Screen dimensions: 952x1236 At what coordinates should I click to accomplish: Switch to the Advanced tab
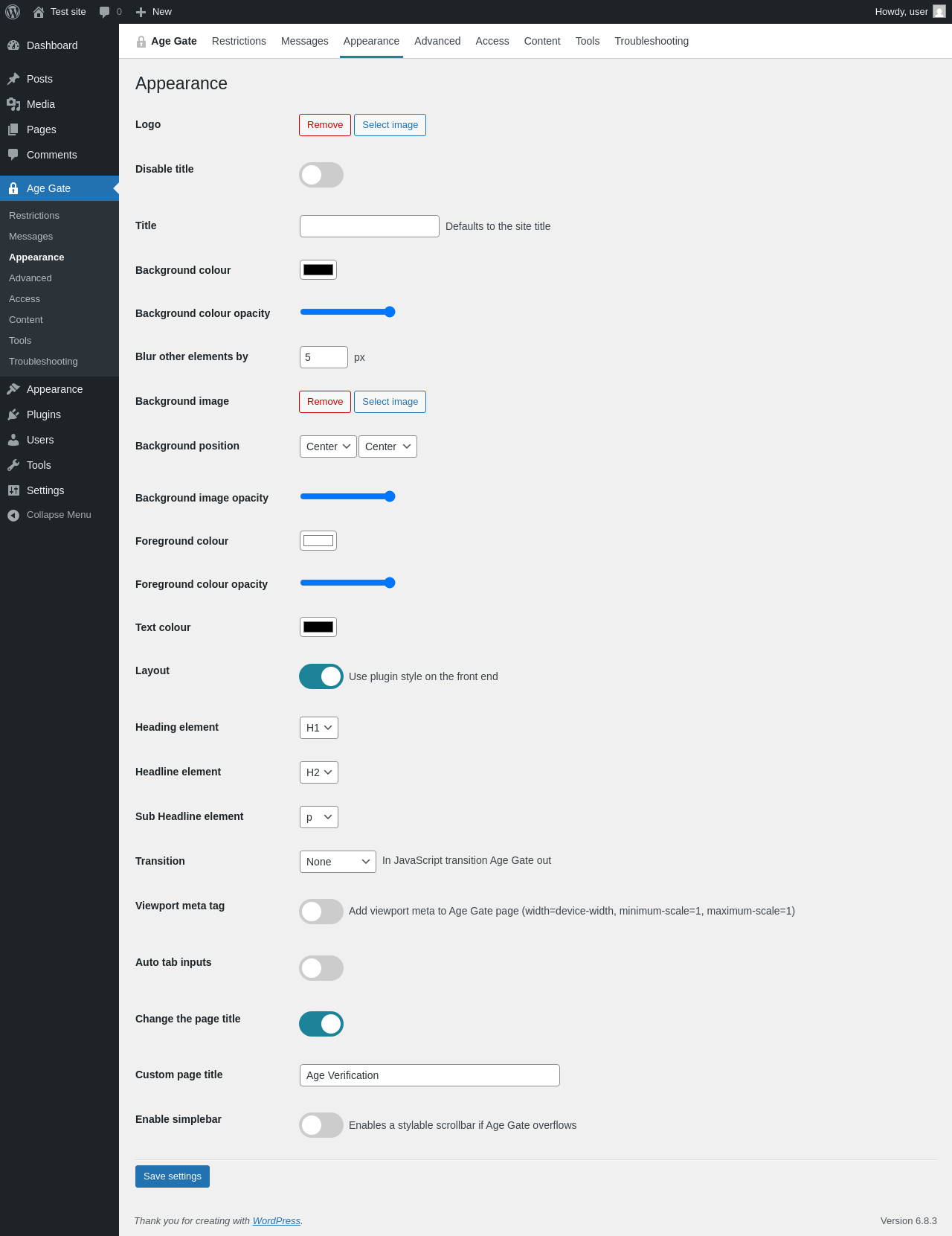point(437,41)
